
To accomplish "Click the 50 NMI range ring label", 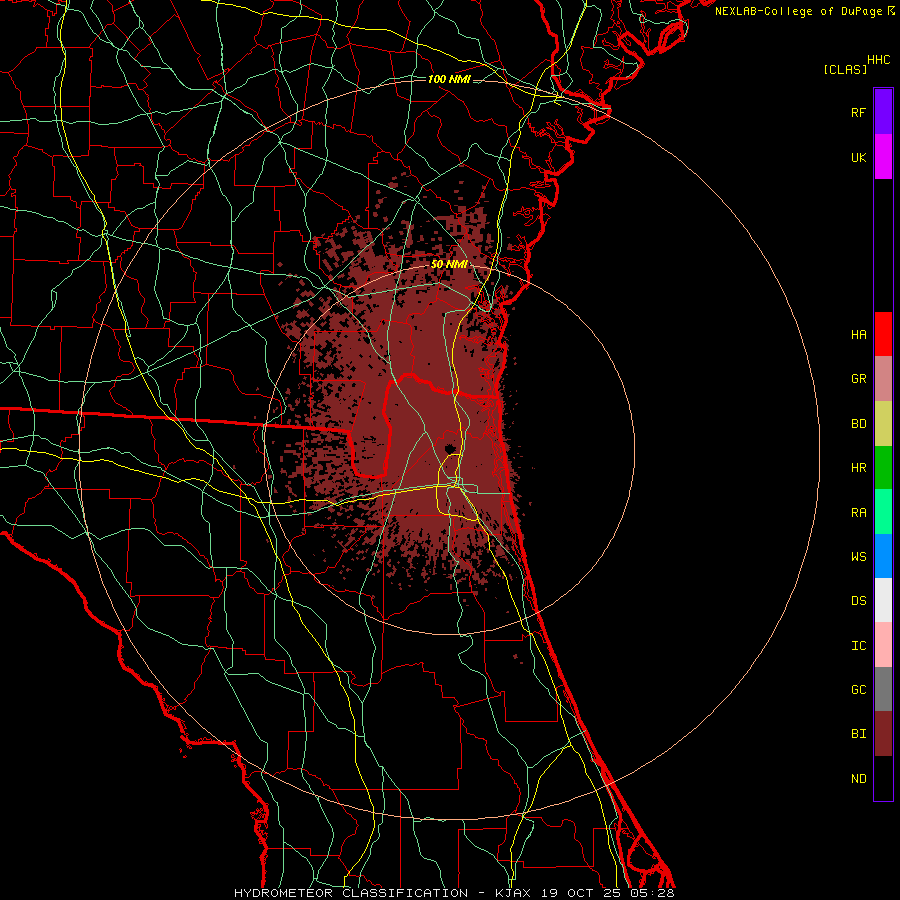I will tap(449, 265).
